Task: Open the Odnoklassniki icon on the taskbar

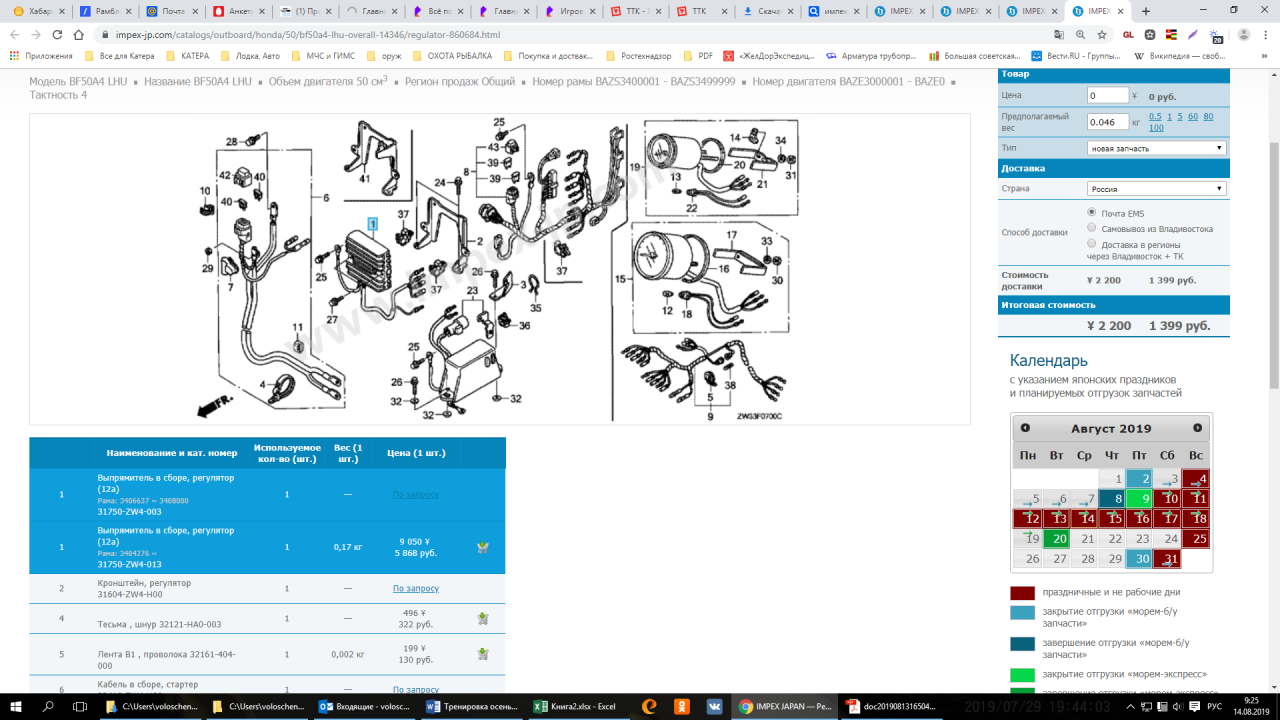Action: (682, 706)
